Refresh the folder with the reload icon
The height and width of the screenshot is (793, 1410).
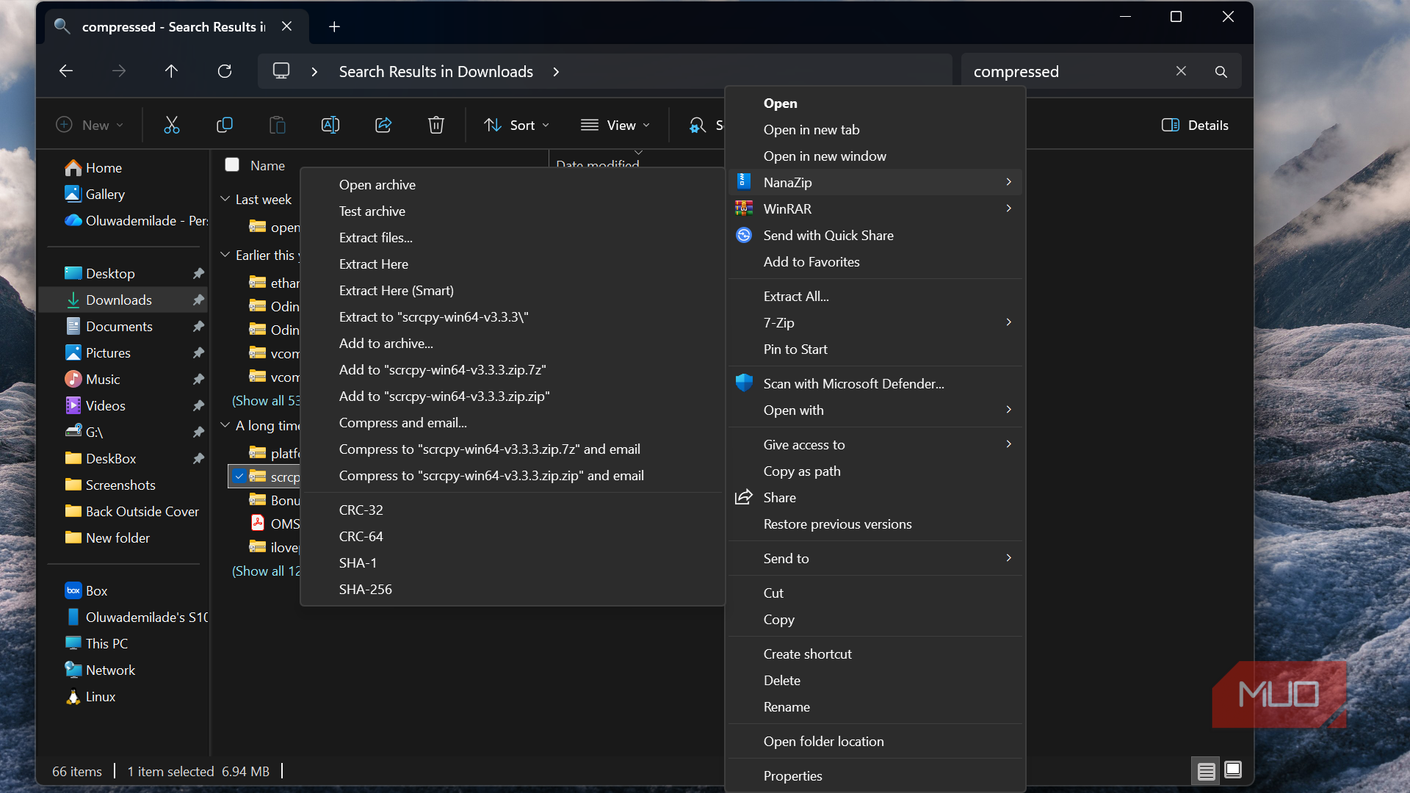coord(224,71)
